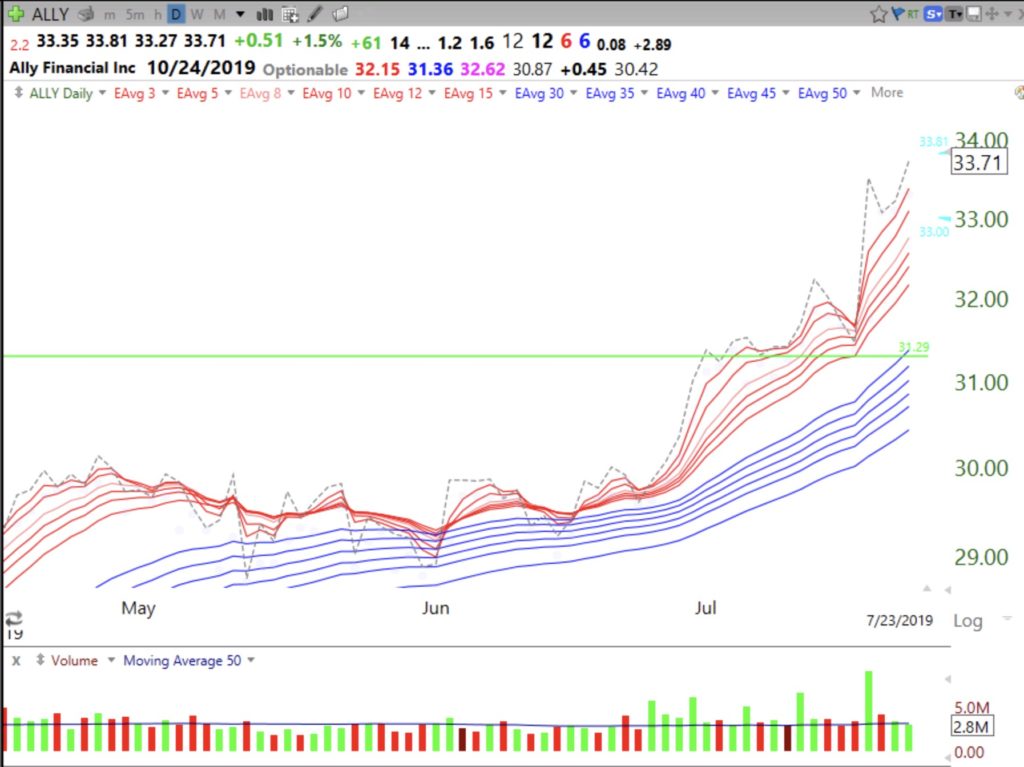Click the cyan 33.81 price marker

[x=933, y=142]
